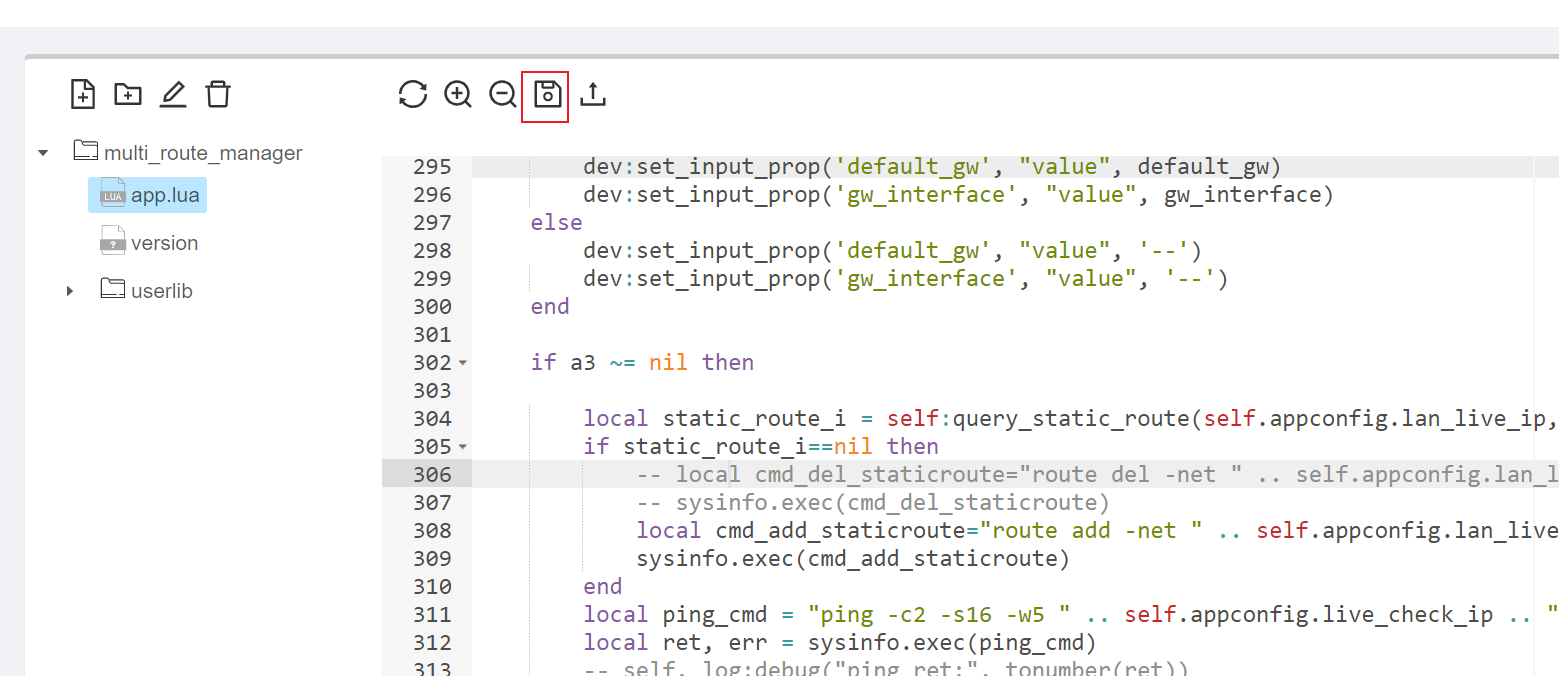Refresh the editor view
This screenshot has width=1559, height=676.
pyautogui.click(x=411, y=93)
